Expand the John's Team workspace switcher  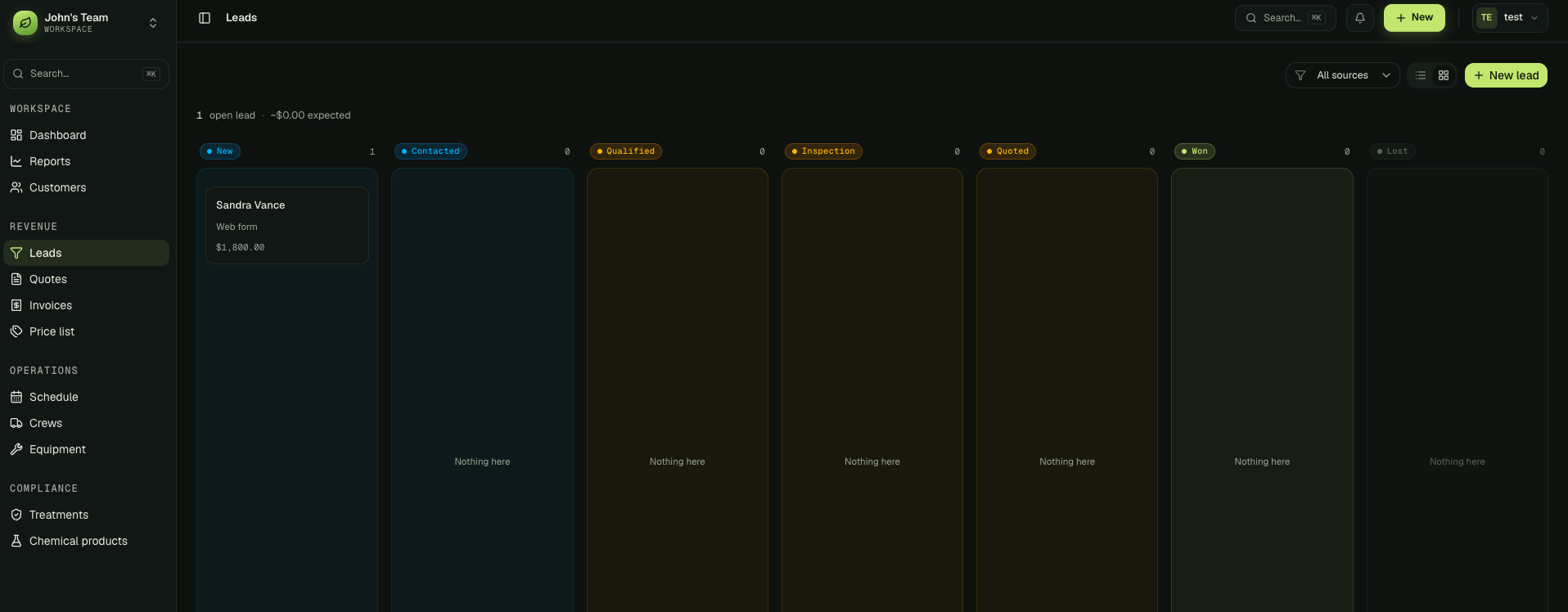click(x=153, y=23)
